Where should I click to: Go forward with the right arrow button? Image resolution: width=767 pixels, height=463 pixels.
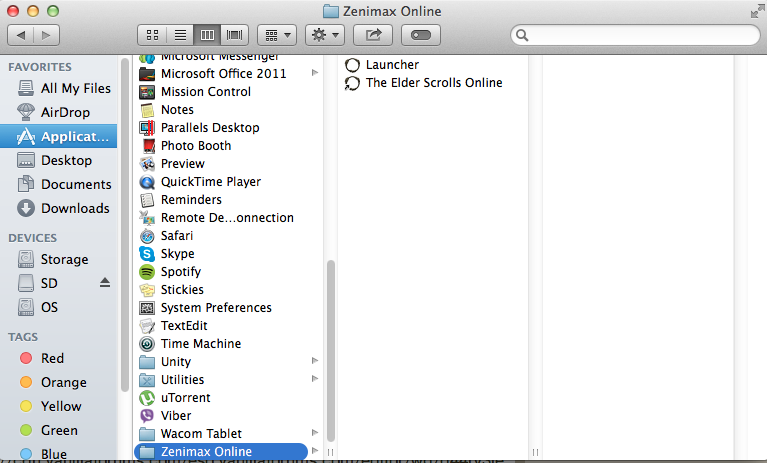click(46, 35)
